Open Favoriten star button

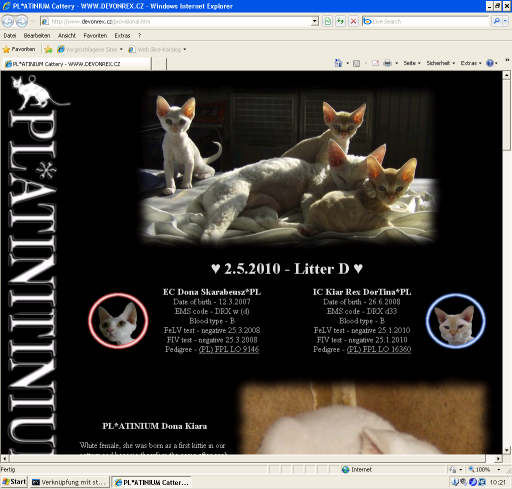(19, 49)
